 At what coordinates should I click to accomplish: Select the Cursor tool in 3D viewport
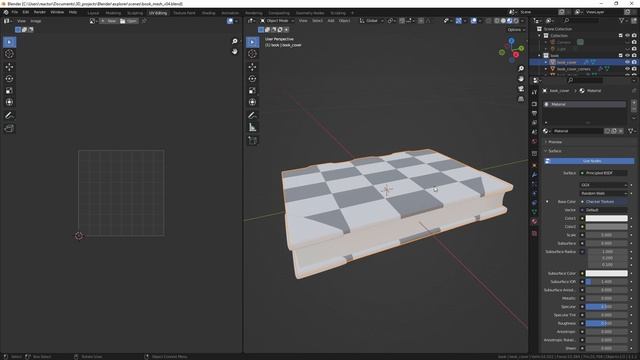click(x=252, y=53)
